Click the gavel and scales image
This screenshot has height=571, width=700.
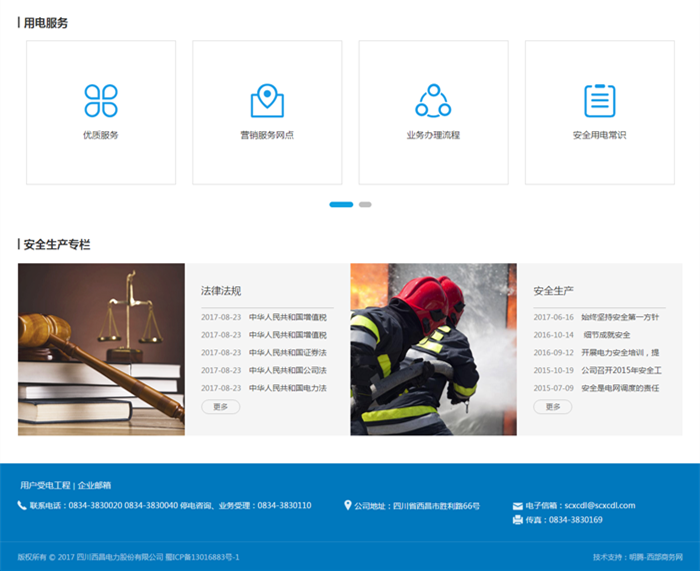coord(101,349)
